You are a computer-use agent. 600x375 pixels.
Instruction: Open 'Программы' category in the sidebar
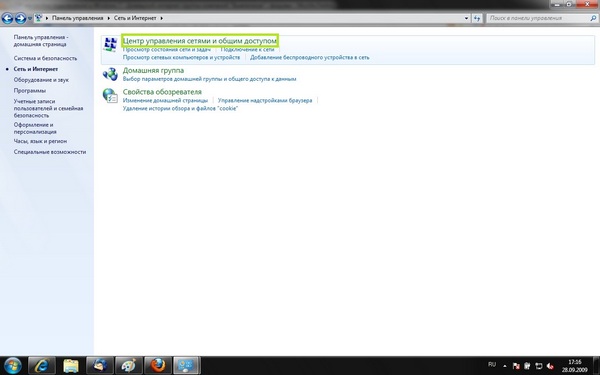(x=29, y=90)
